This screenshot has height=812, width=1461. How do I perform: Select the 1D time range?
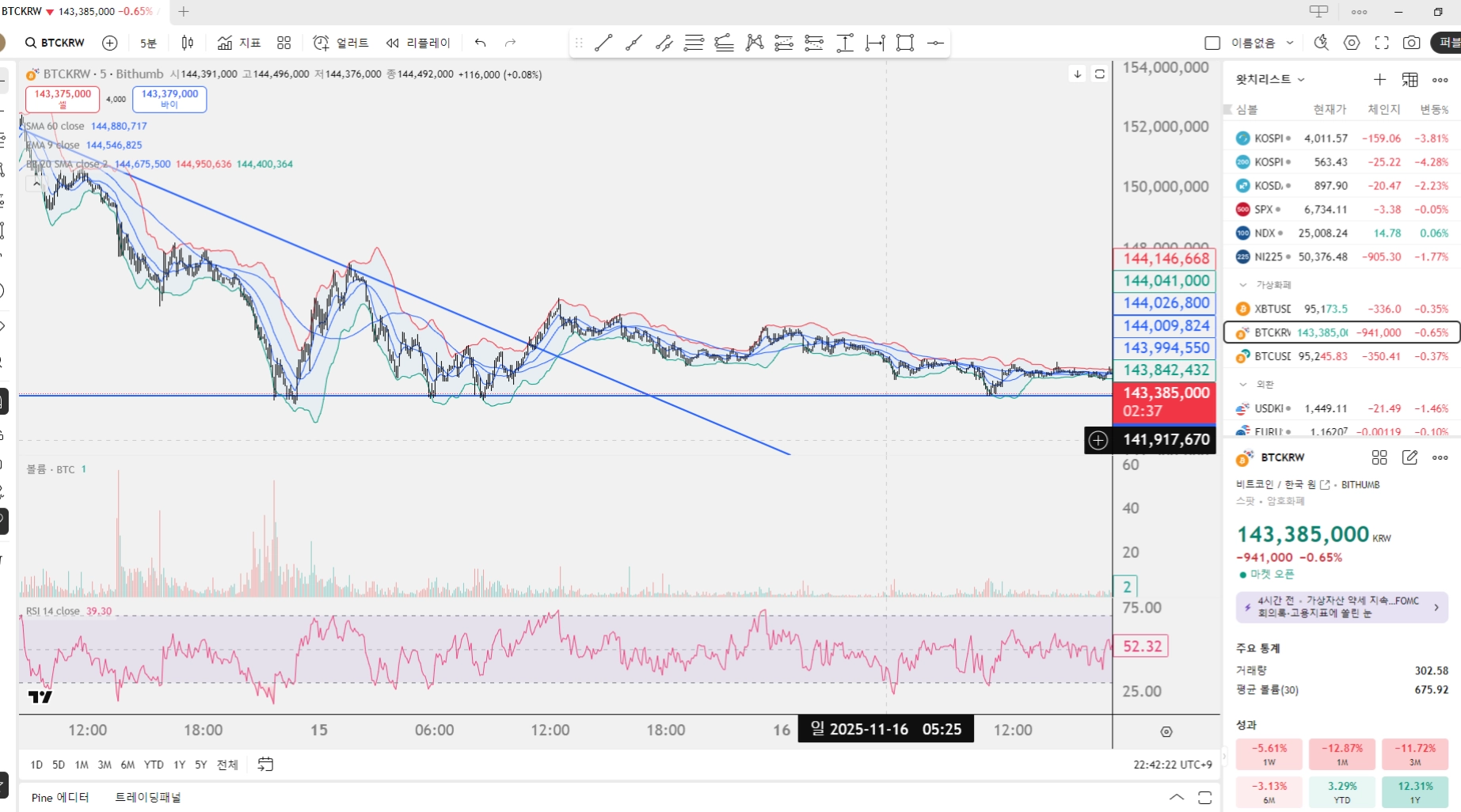36,765
